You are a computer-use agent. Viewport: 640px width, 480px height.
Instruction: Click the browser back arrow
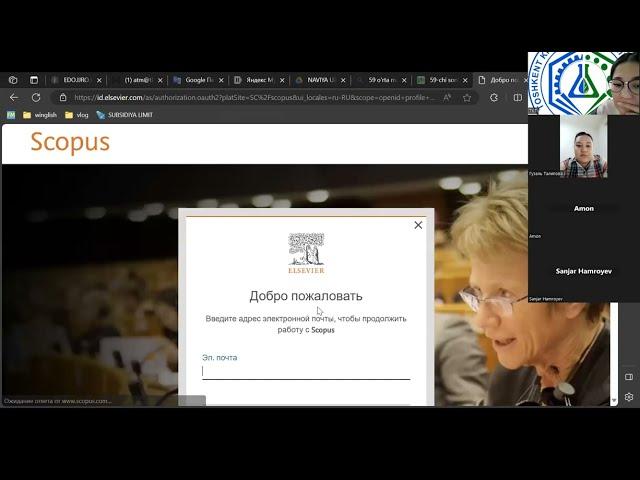click(14, 98)
